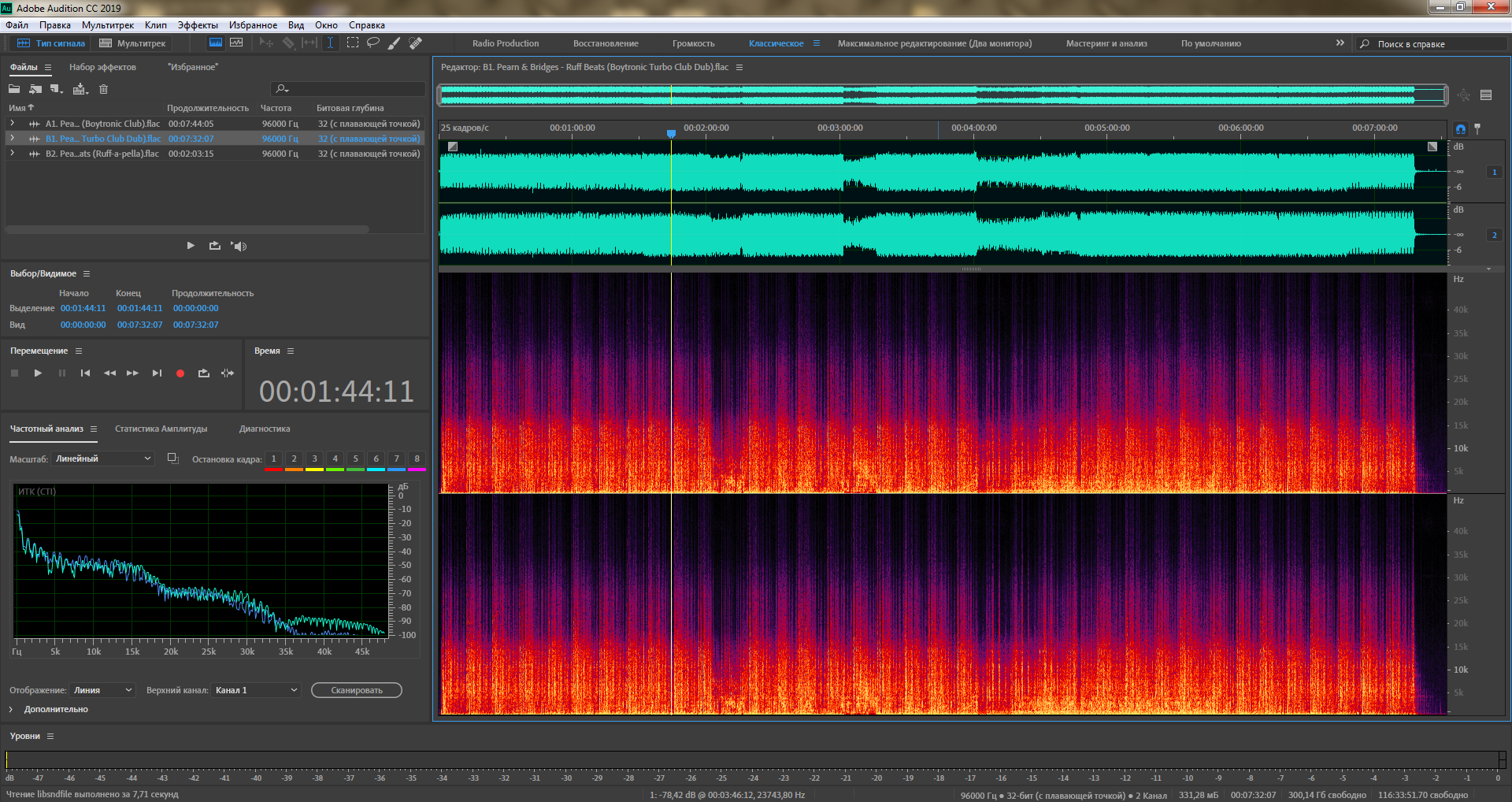Switch to Multitrack view
The width and height of the screenshot is (1512, 802).
coord(132,43)
